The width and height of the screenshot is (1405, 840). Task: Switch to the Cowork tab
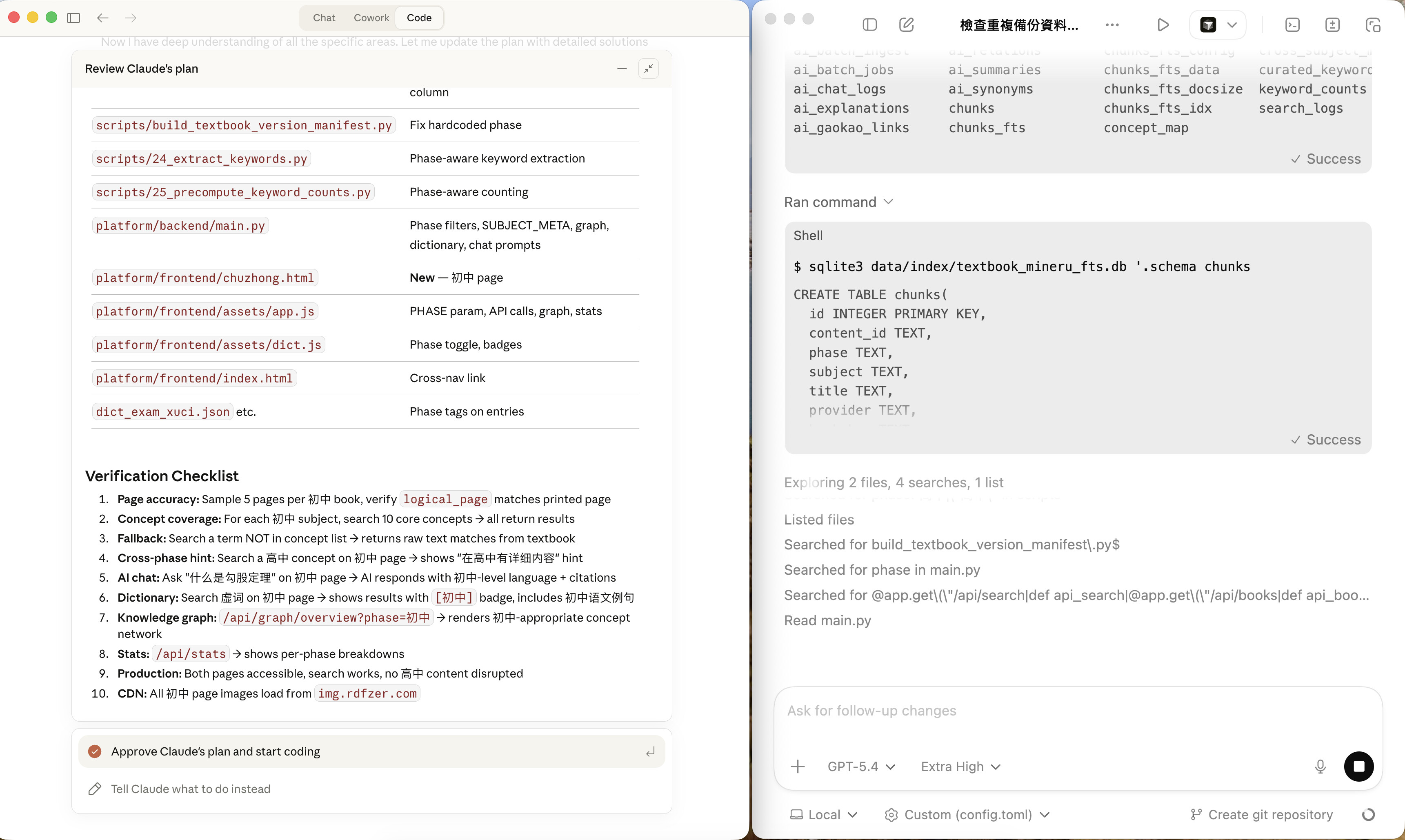click(371, 18)
